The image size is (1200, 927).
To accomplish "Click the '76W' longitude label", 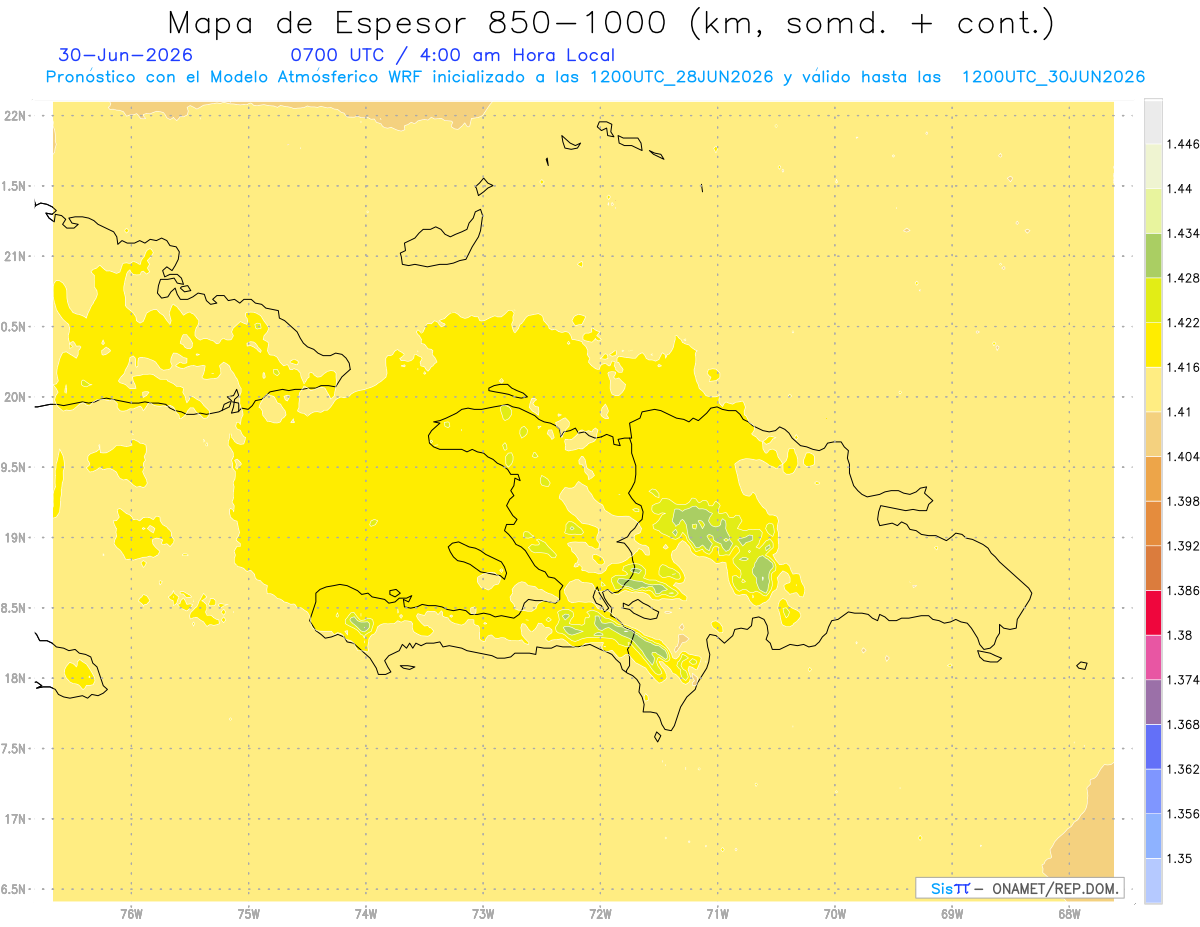I will [131, 914].
